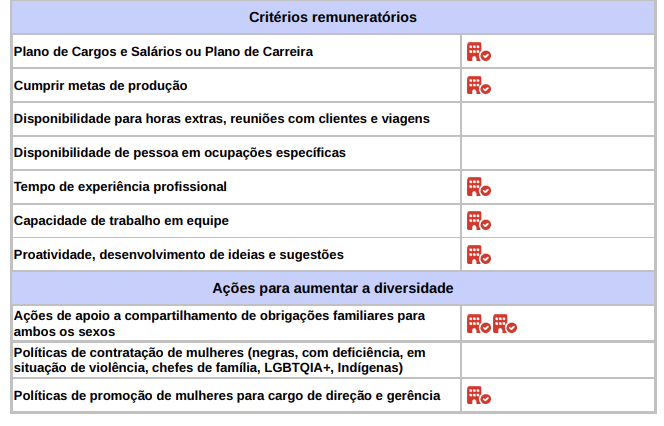Click the right building icon in Ações de apoio row
Viewport: 664px width, 426px height.
504,323
